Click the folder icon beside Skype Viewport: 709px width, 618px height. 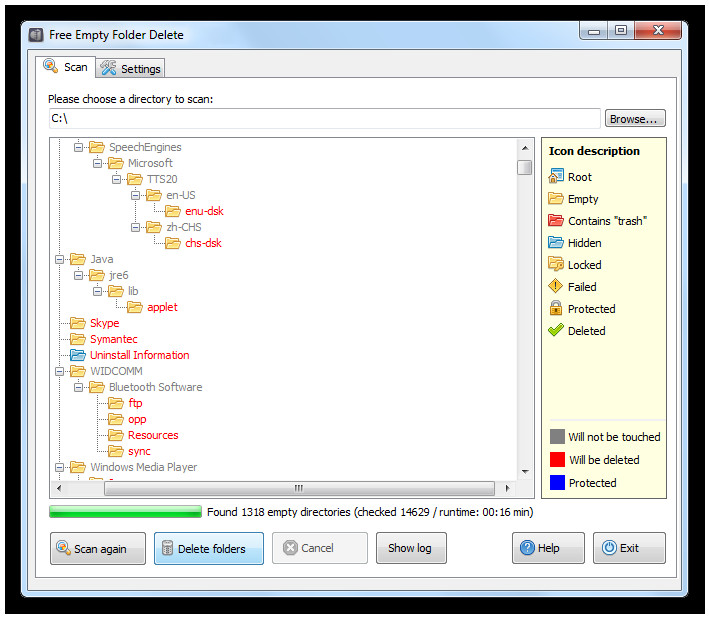[x=78, y=323]
